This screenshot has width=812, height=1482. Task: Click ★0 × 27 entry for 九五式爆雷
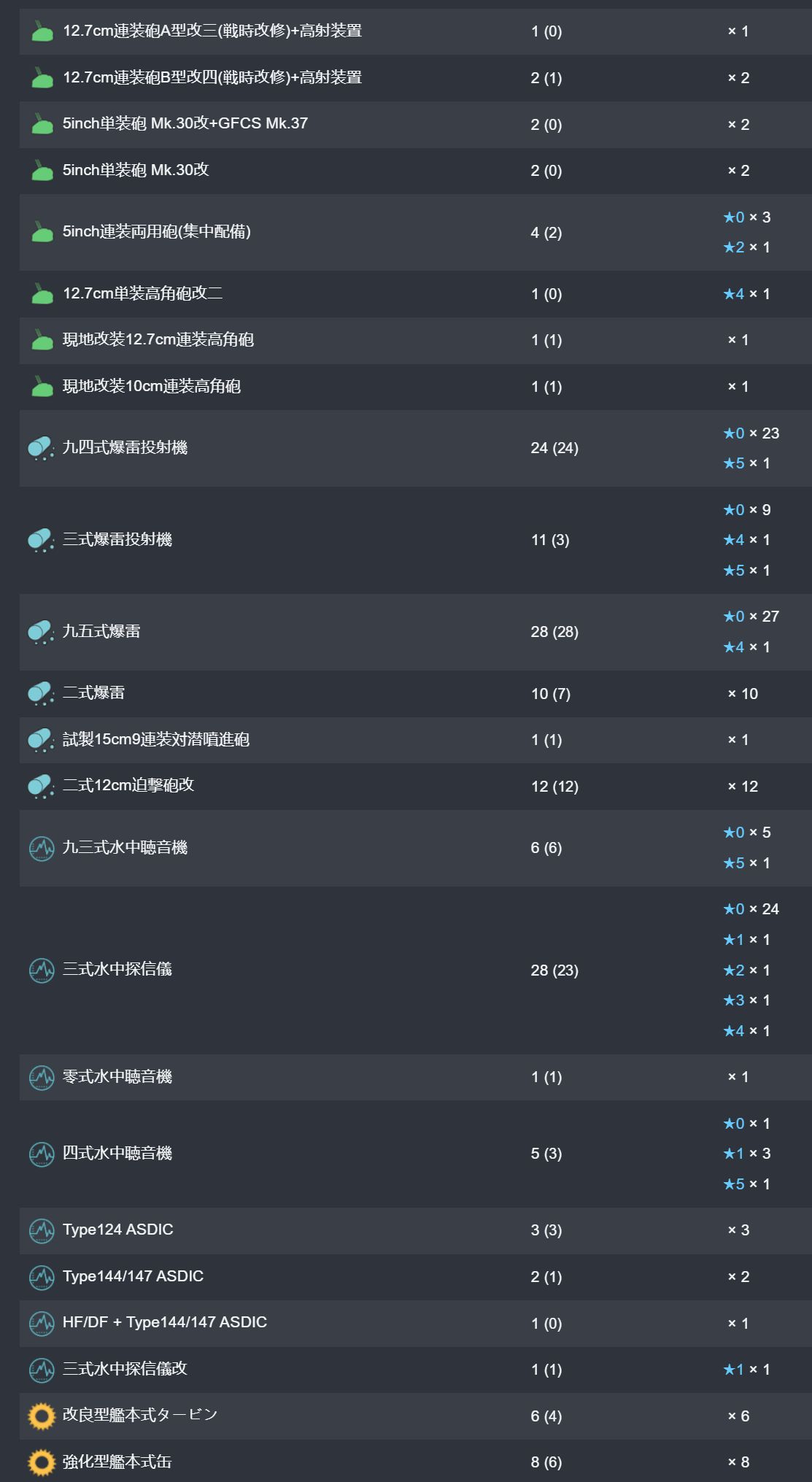(750, 617)
